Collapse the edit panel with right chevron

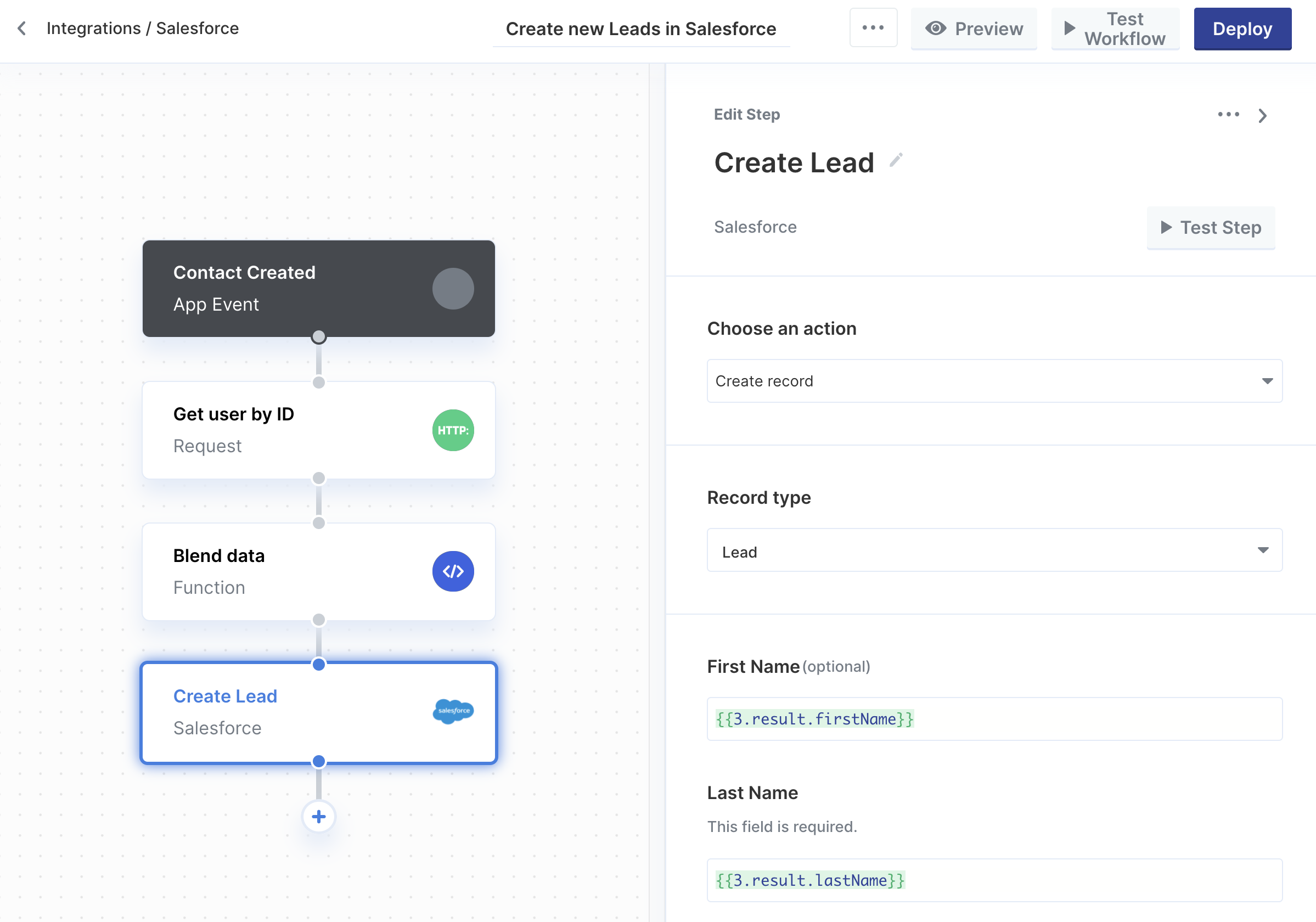1262,115
